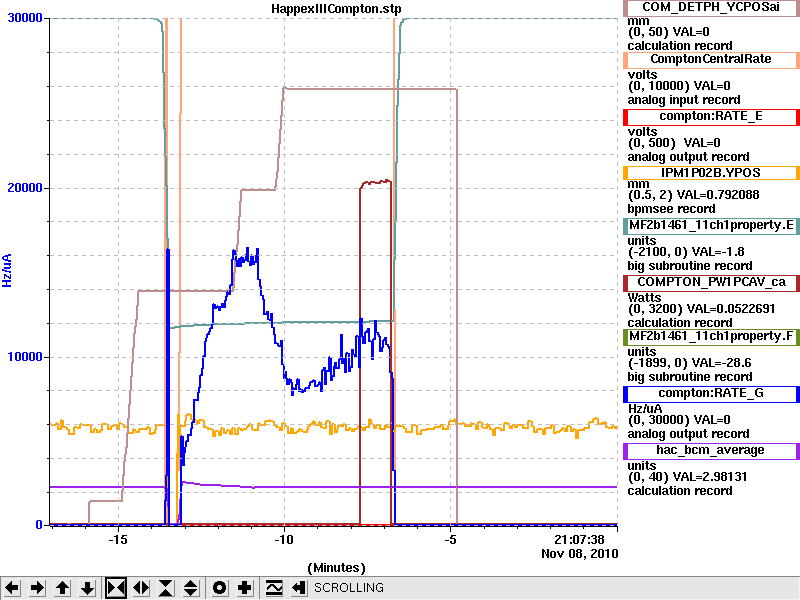
Task: Click the SCROLLING status text
Action: point(349,588)
